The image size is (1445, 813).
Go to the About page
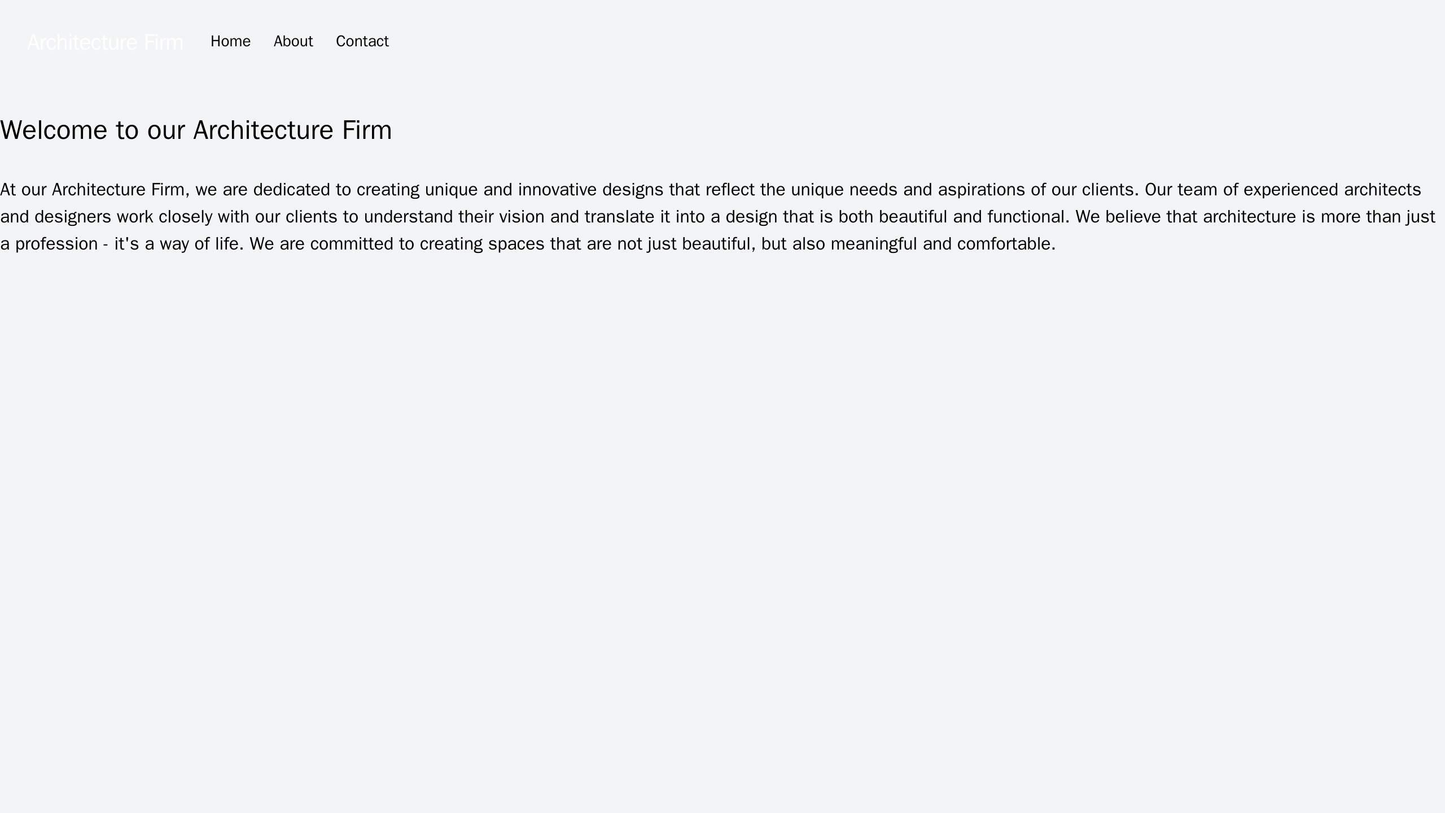293,41
